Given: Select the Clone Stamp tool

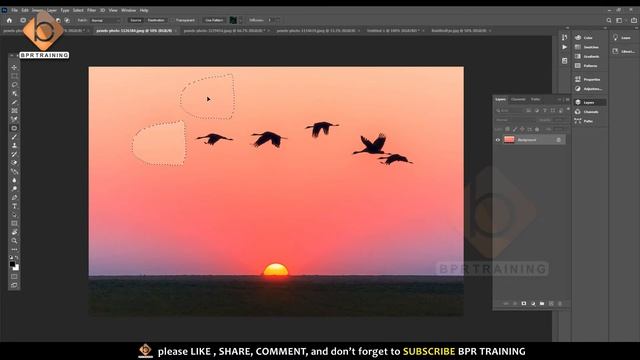Looking at the screenshot, I should click(x=14, y=145).
